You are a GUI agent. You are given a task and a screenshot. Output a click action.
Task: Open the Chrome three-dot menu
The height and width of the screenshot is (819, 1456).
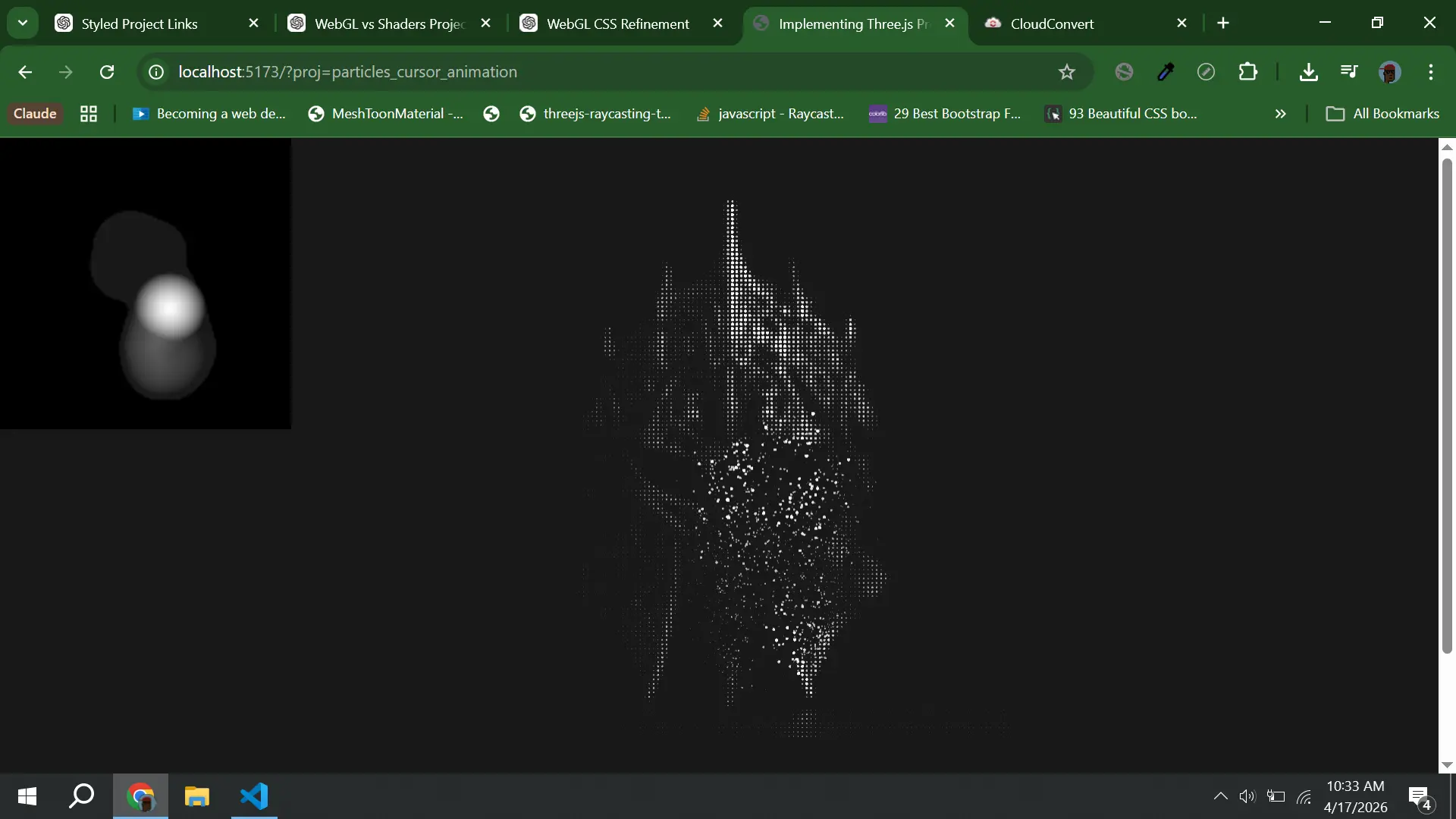[x=1431, y=72]
